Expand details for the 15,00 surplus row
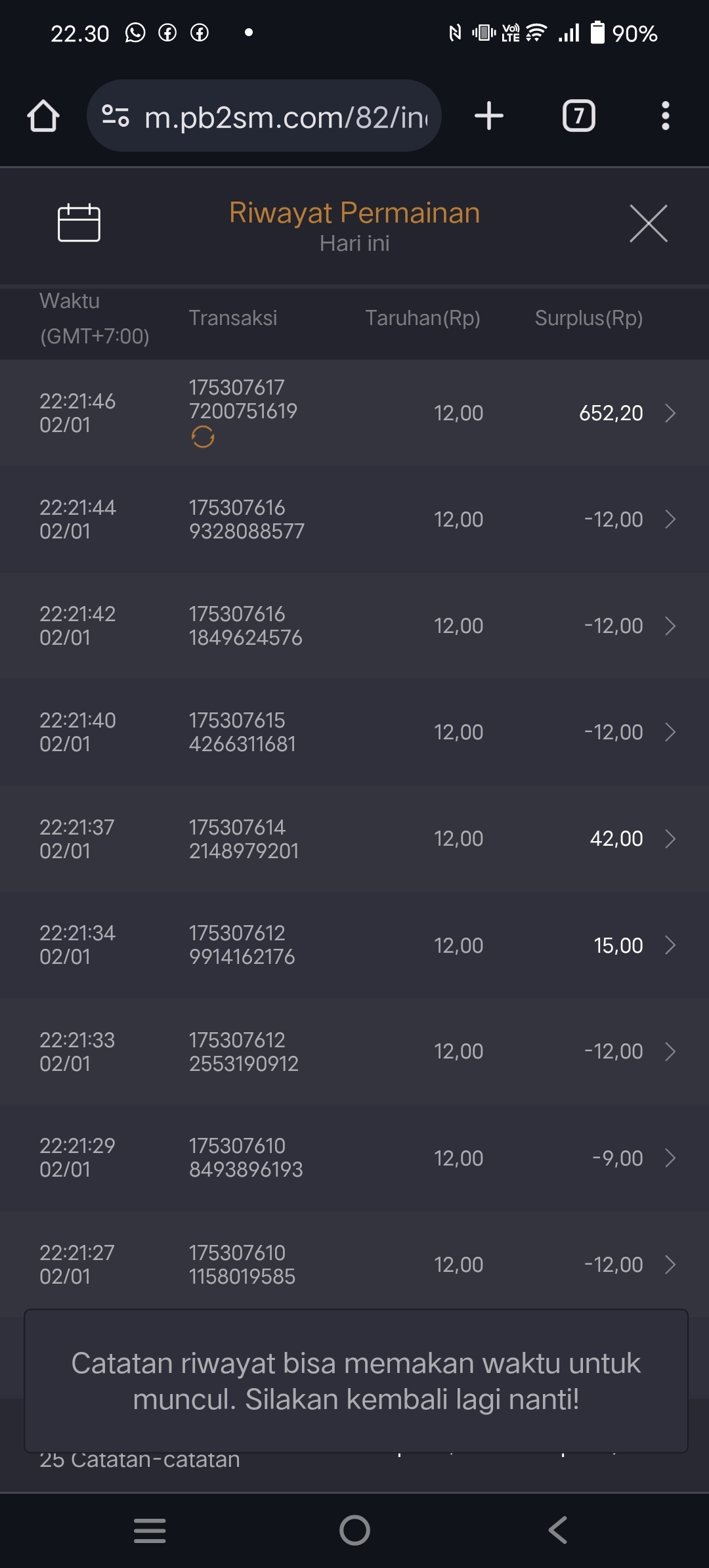709x1568 pixels. pyautogui.click(x=670, y=945)
